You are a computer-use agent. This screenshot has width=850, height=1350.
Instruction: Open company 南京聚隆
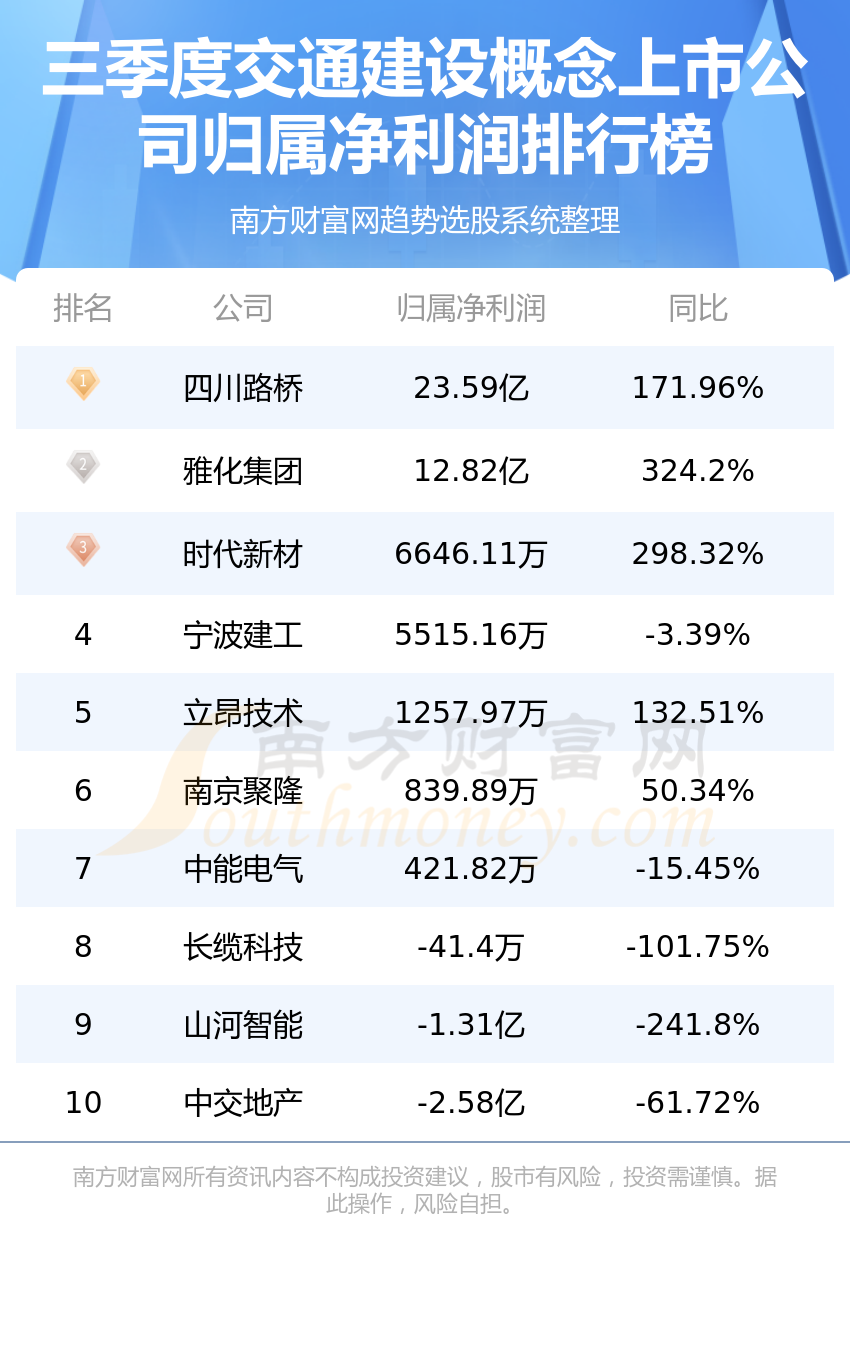point(243,791)
